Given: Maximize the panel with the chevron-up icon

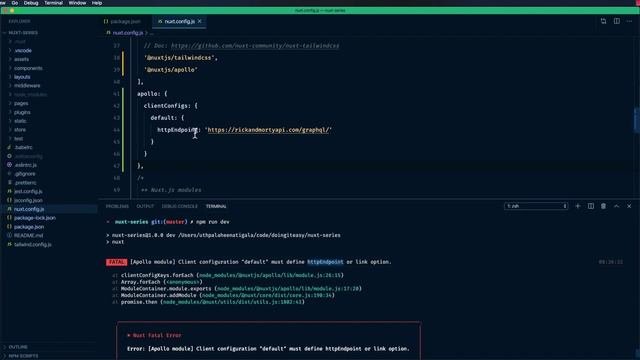Looking at the screenshot, I should tap(616, 206).
